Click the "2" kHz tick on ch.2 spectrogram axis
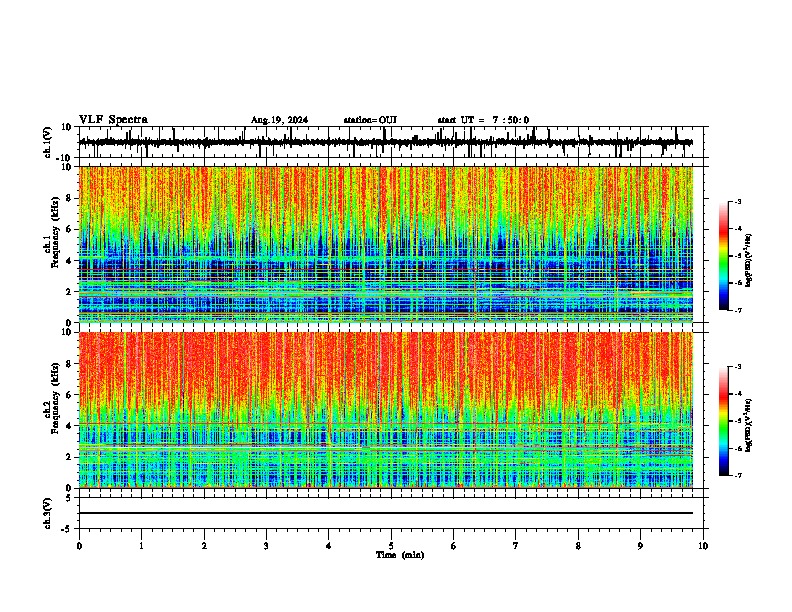 point(70,457)
